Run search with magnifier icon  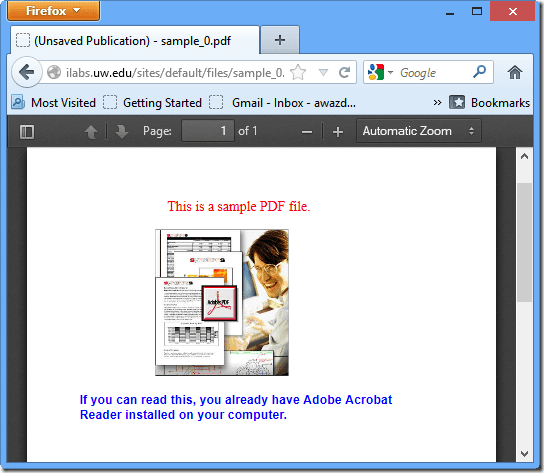coord(479,72)
